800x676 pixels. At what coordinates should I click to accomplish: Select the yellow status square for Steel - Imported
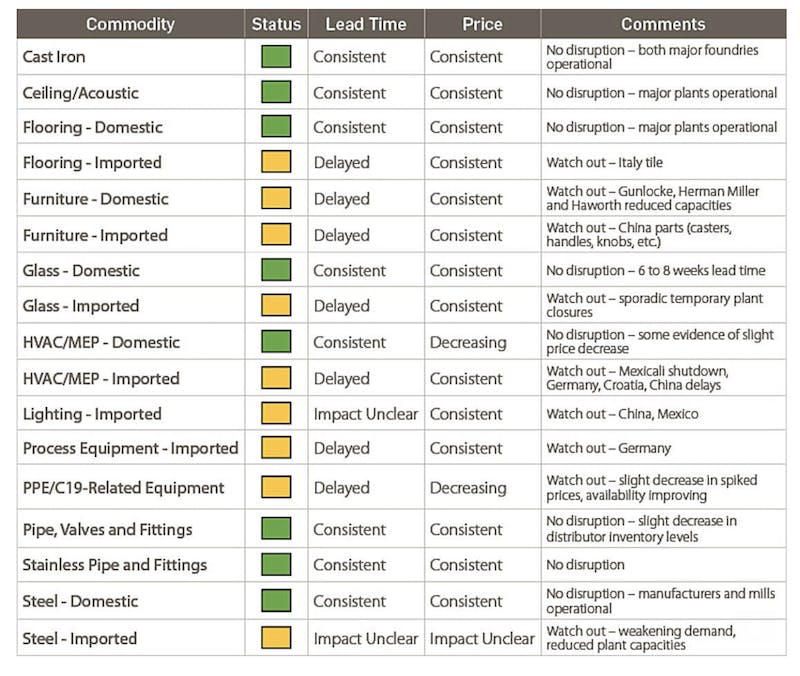(275, 638)
